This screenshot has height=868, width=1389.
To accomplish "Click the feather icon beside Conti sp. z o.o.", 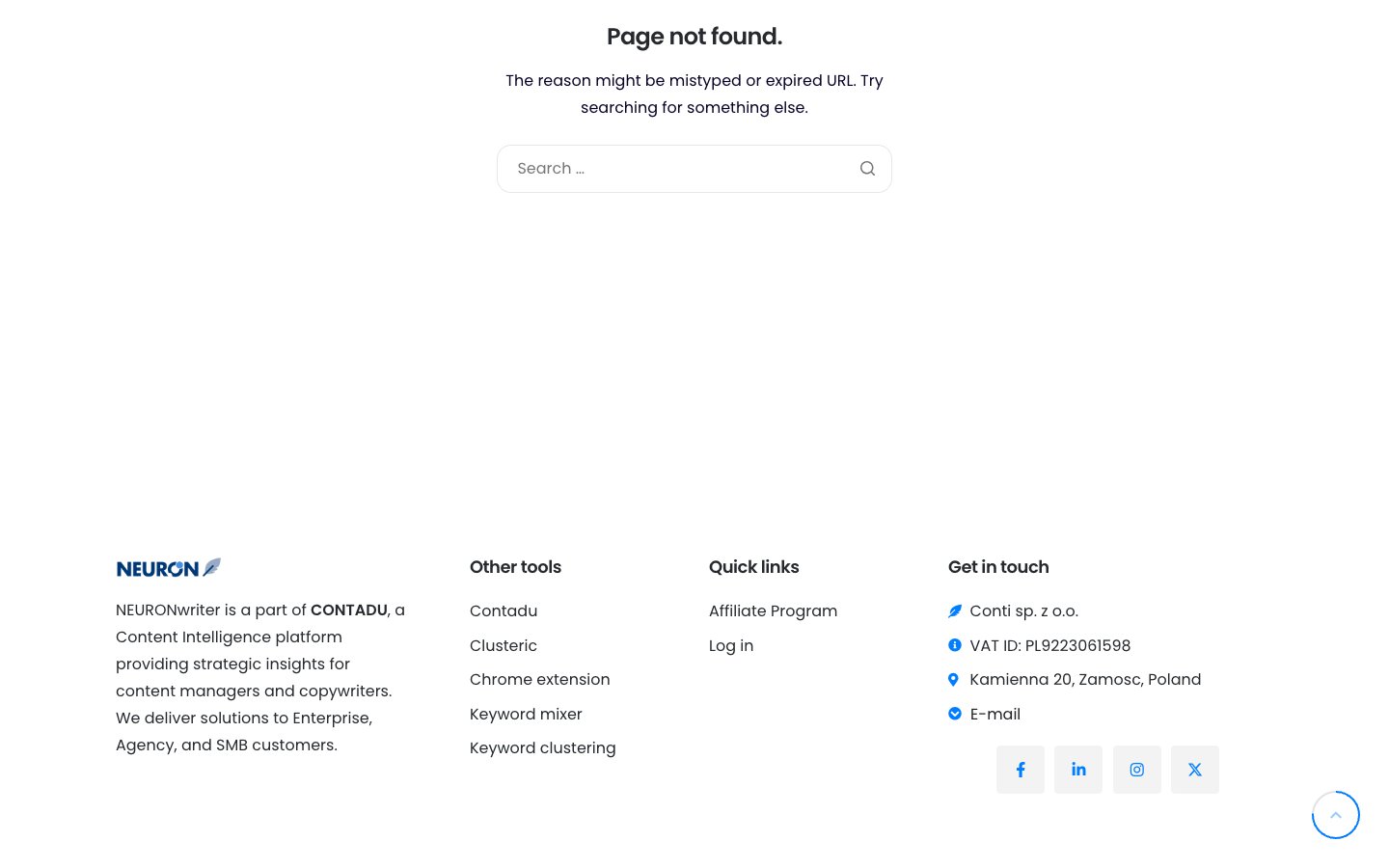I will pos(955,611).
